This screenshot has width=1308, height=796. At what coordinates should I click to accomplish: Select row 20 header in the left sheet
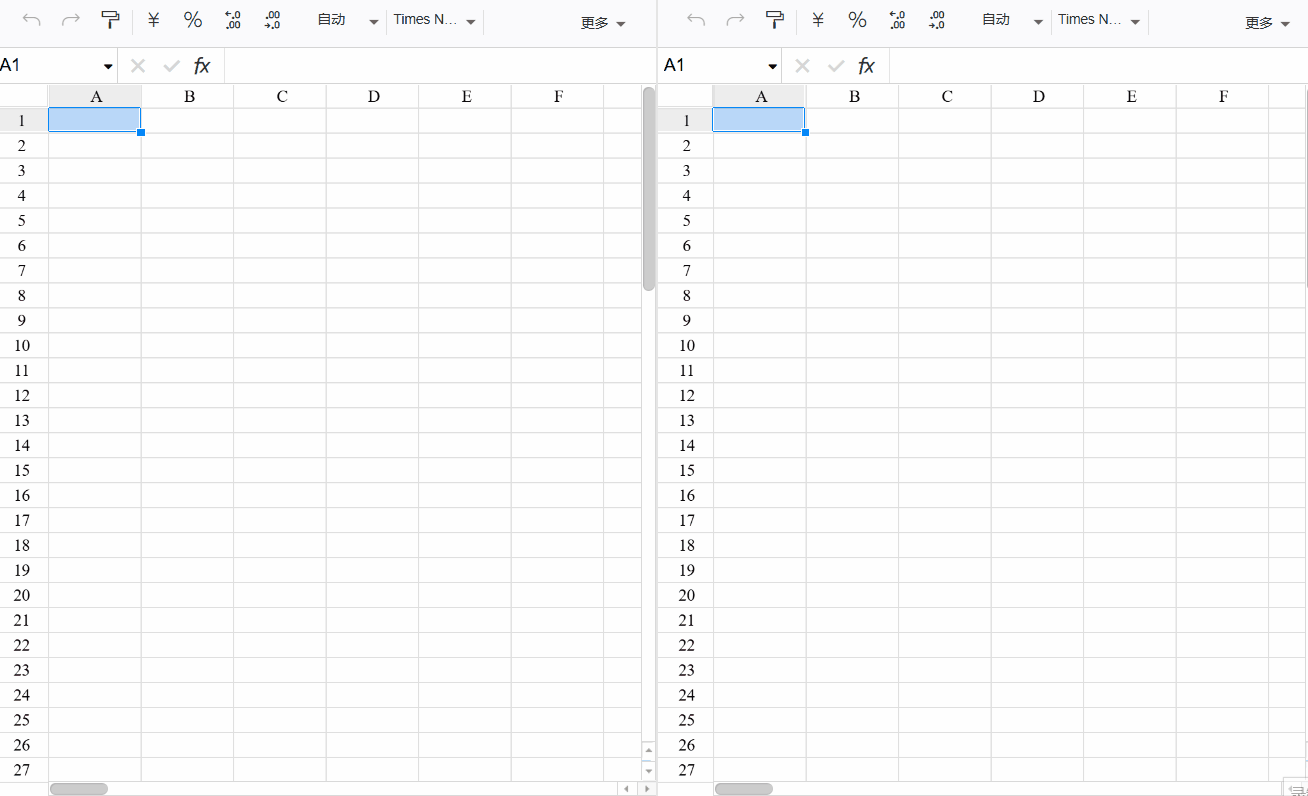click(x=22, y=596)
